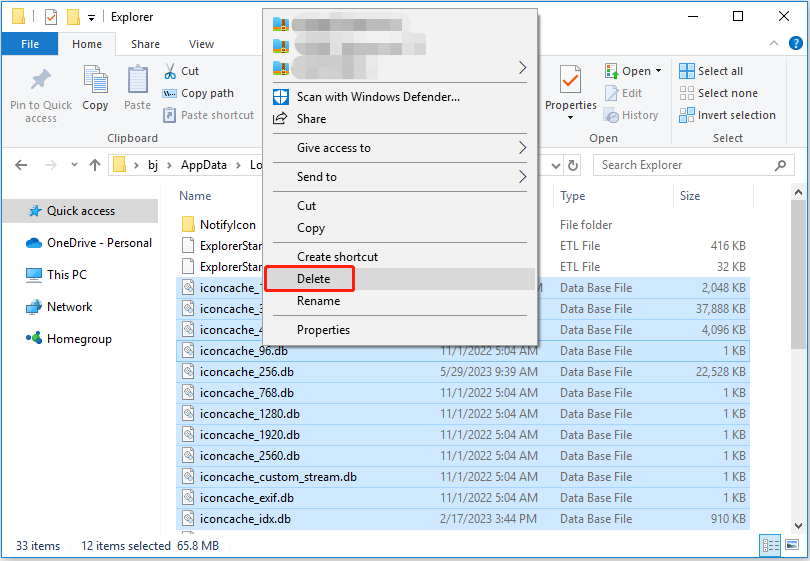Click the scrollbar up arrow
The height and width of the screenshot is (561, 810).
[798, 193]
